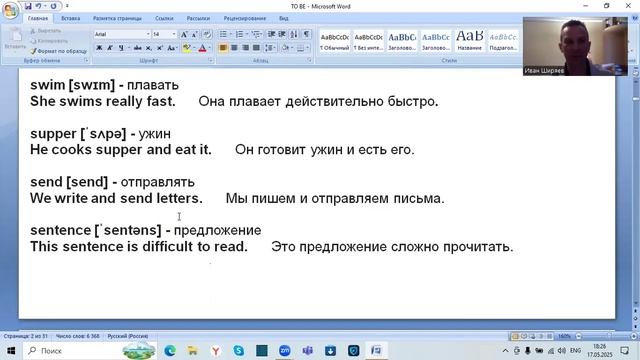
Task: Open the Ссылки tab
Action: coord(164,18)
